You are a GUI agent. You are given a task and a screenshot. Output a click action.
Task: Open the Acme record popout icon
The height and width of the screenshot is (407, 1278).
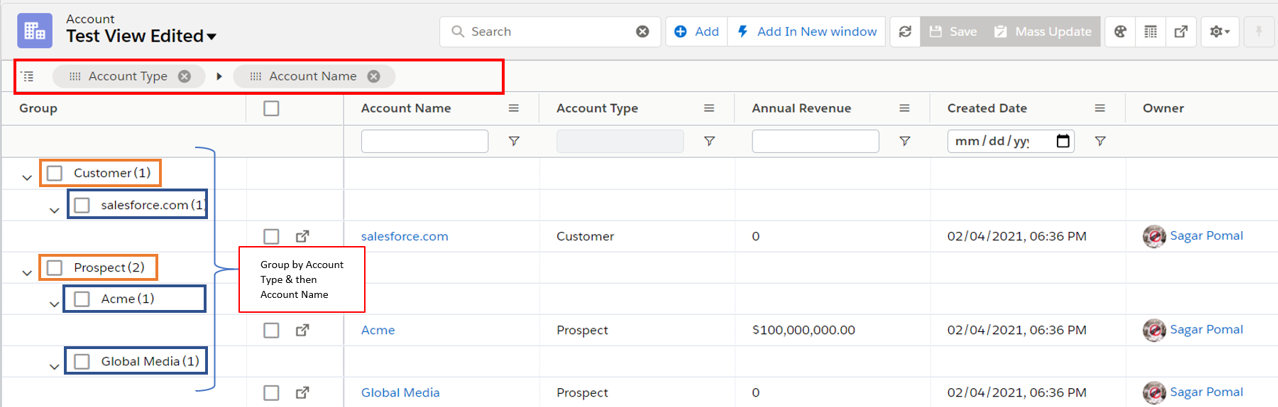(303, 330)
